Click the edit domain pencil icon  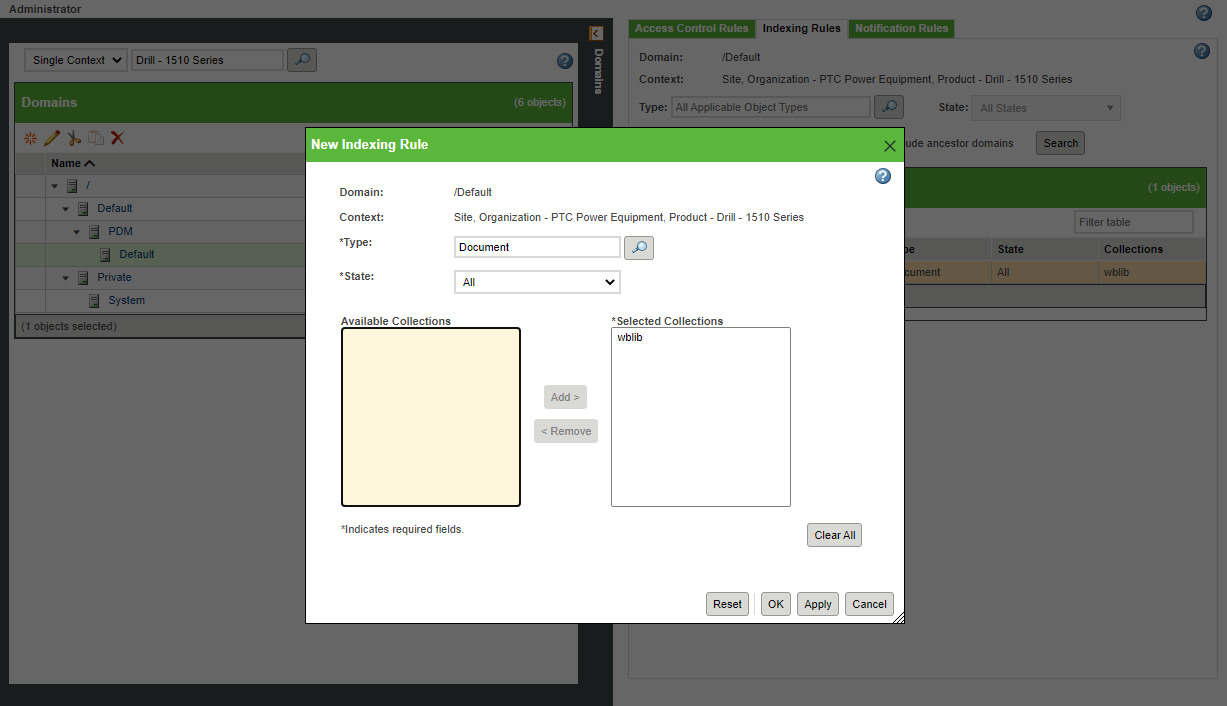[52, 138]
